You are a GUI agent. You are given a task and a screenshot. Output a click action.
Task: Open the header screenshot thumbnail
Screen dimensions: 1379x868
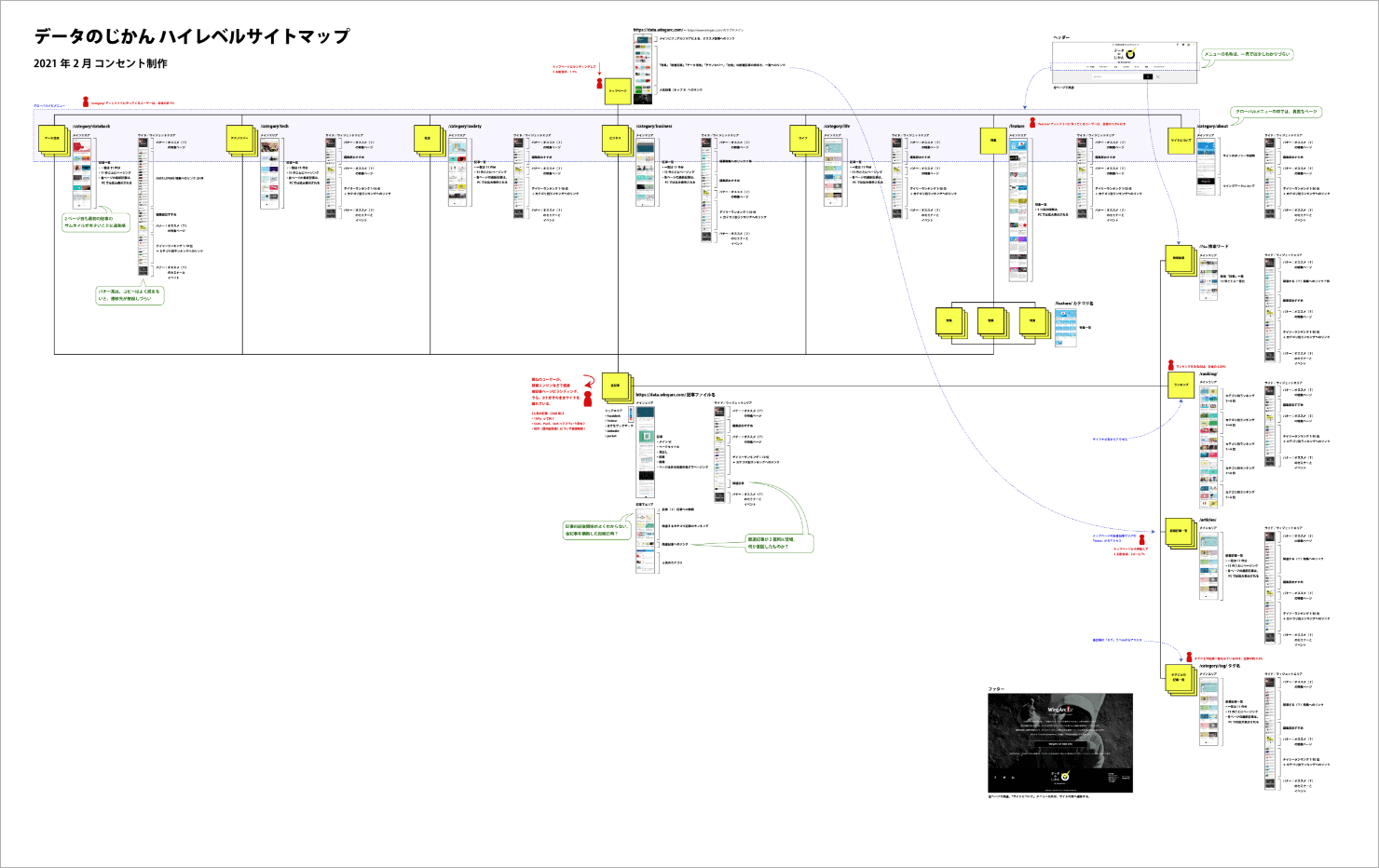tap(1124, 63)
